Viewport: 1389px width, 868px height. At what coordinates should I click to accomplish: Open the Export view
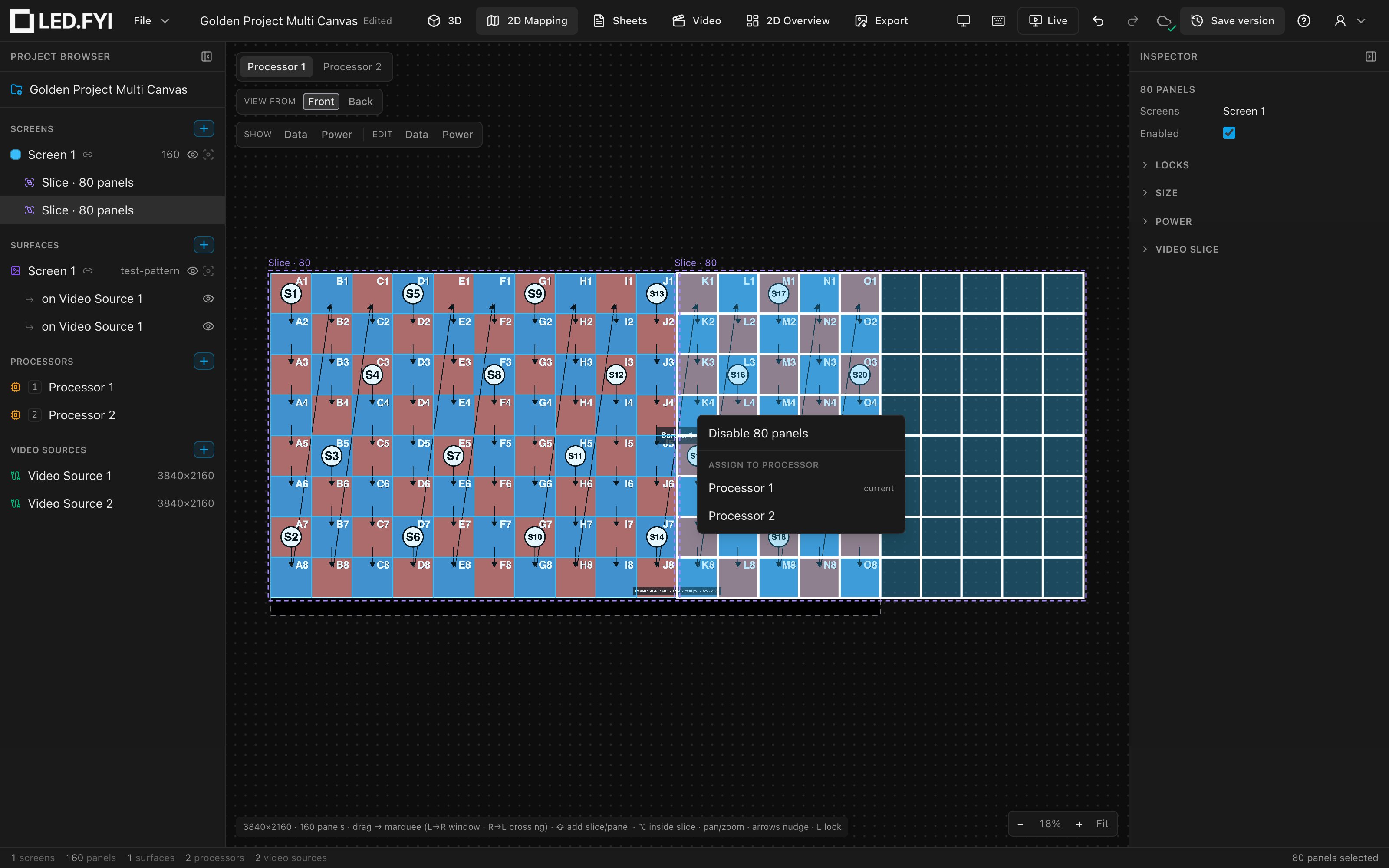(x=881, y=21)
